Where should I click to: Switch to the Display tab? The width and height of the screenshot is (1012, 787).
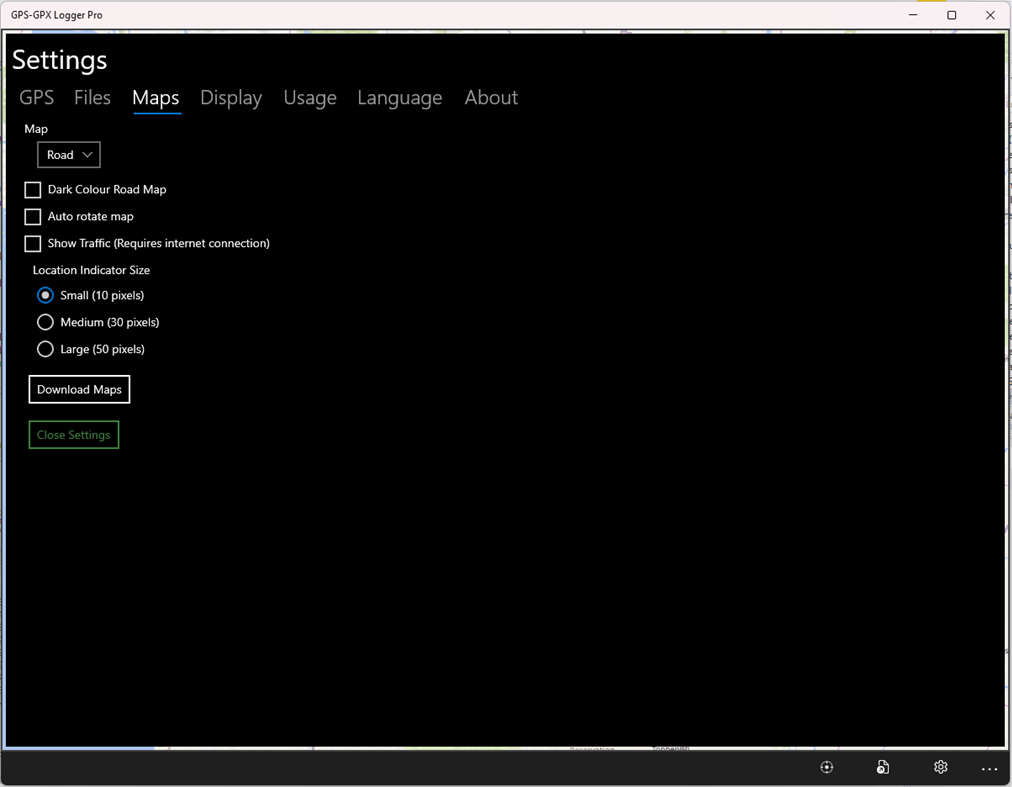(230, 97)
